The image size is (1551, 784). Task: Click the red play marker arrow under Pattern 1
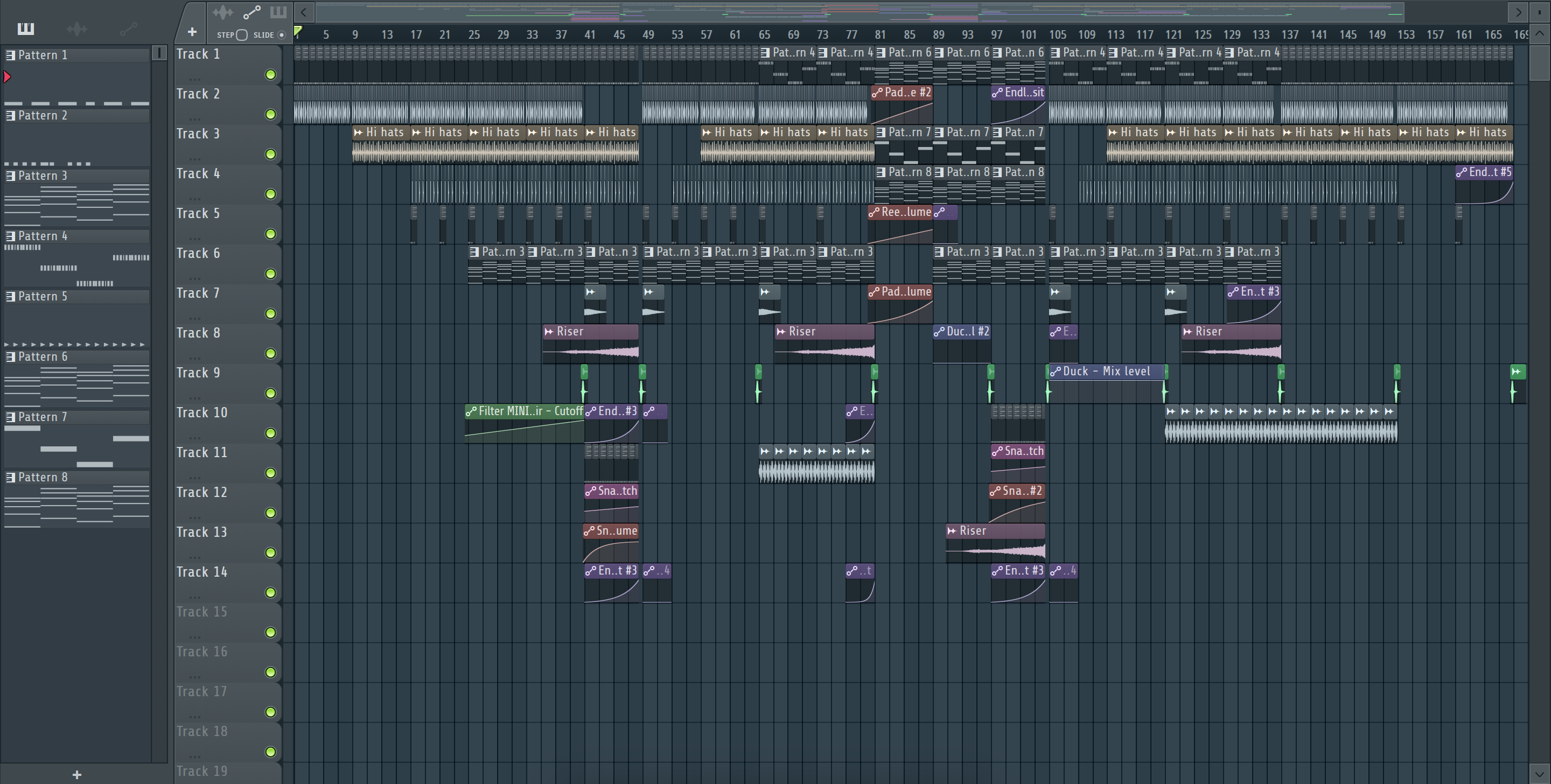pyautogui.click(x=7, y=76)
